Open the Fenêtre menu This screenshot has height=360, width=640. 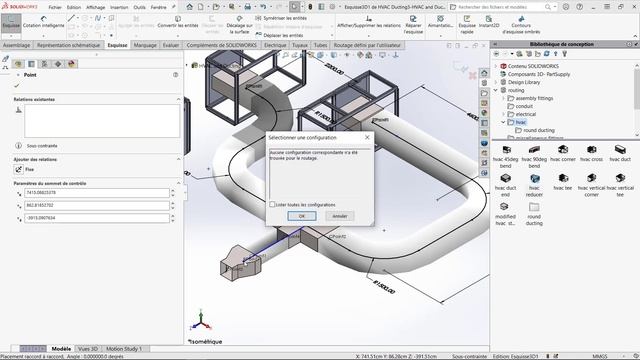[158, 7]
